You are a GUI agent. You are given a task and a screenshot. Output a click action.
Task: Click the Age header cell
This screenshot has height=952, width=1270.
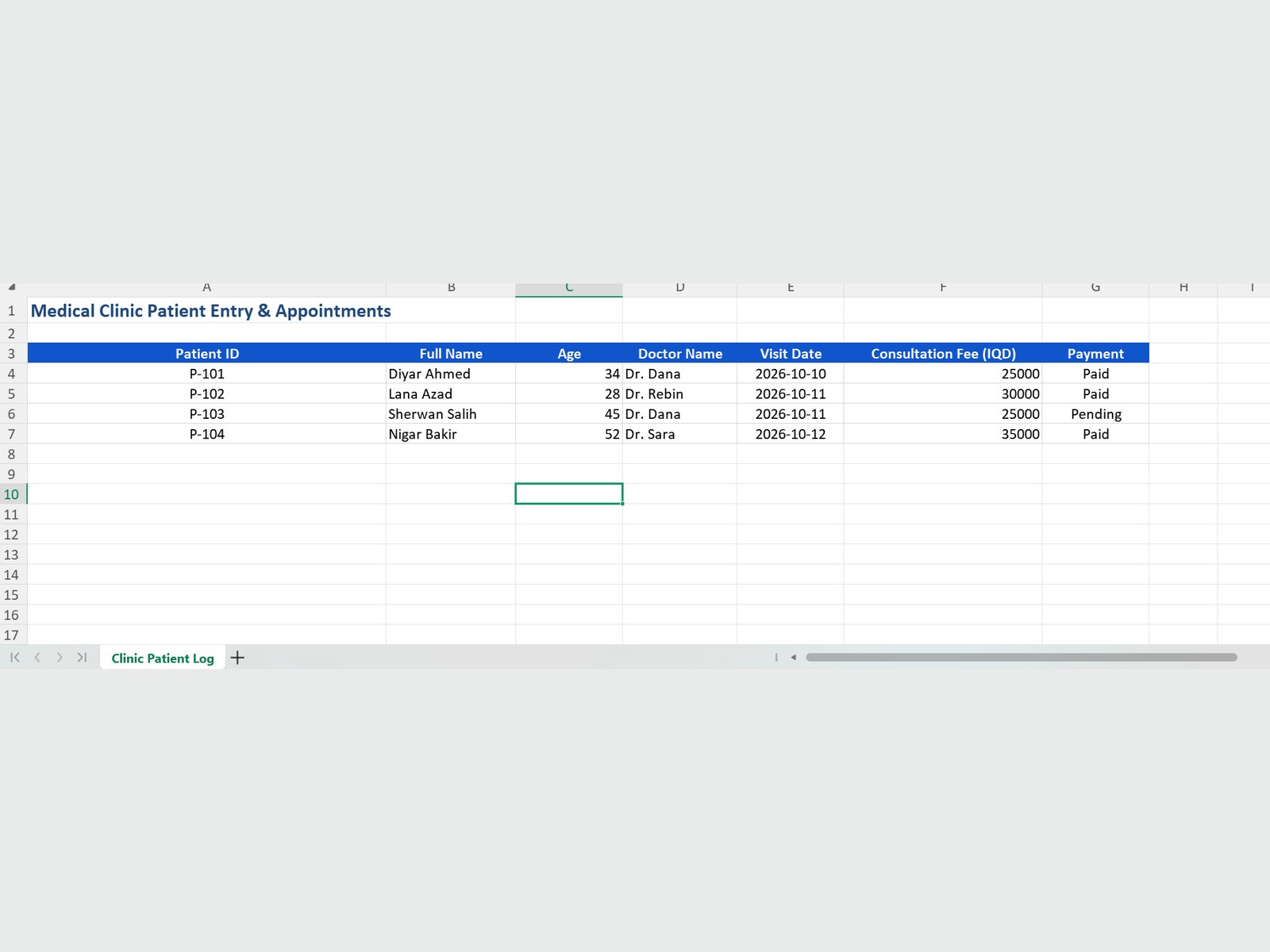569,354
